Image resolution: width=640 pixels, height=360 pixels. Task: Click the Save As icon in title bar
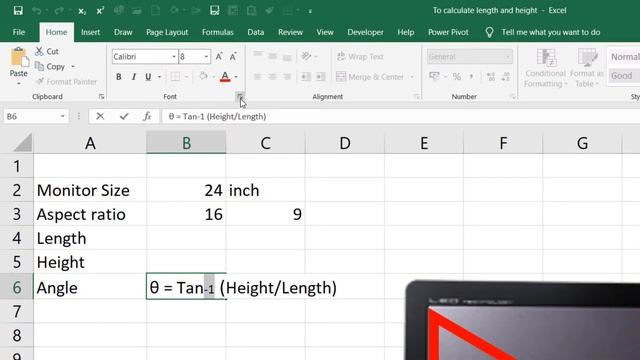(x=214, y=11)
